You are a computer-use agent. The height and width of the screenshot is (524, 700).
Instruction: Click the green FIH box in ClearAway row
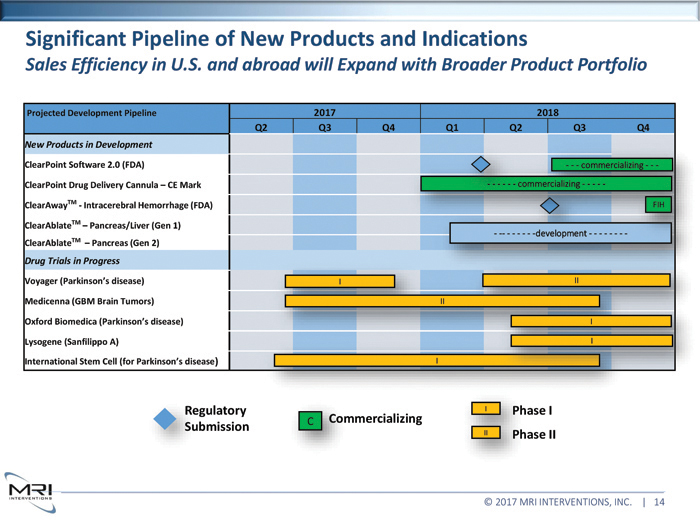tap(658, 205)
